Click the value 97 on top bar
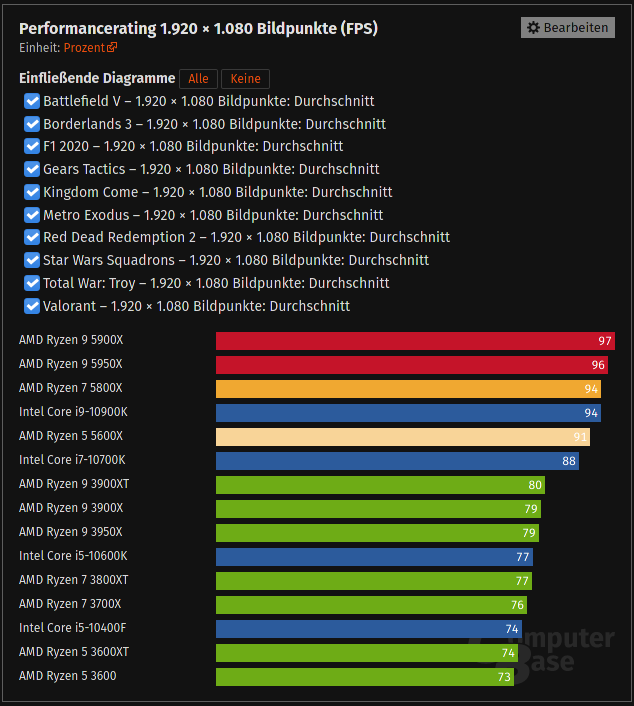The height and width of the screenshot is (706, 634). (605, 341)
